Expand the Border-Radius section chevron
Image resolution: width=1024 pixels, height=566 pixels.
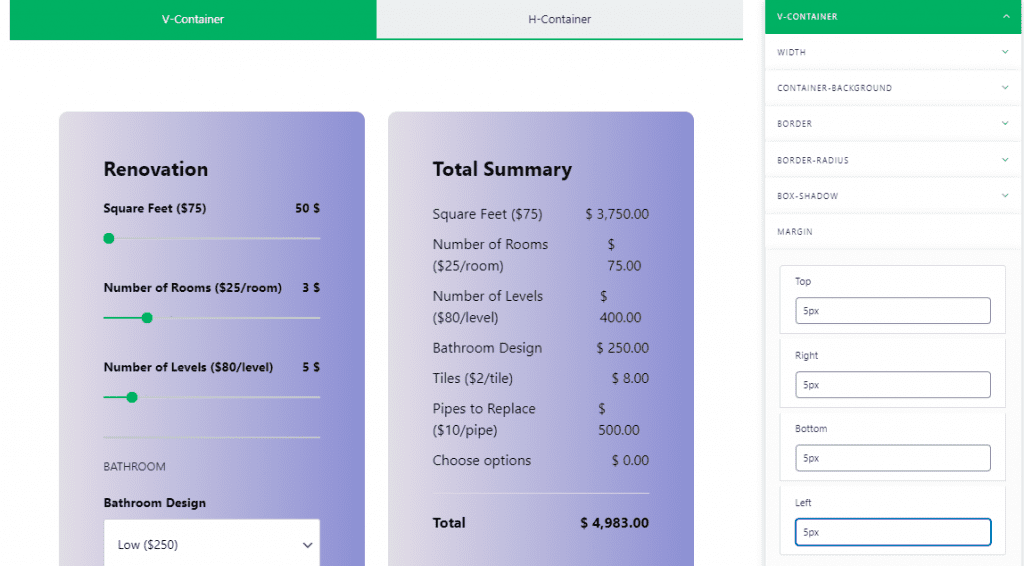coord(1005,160)
